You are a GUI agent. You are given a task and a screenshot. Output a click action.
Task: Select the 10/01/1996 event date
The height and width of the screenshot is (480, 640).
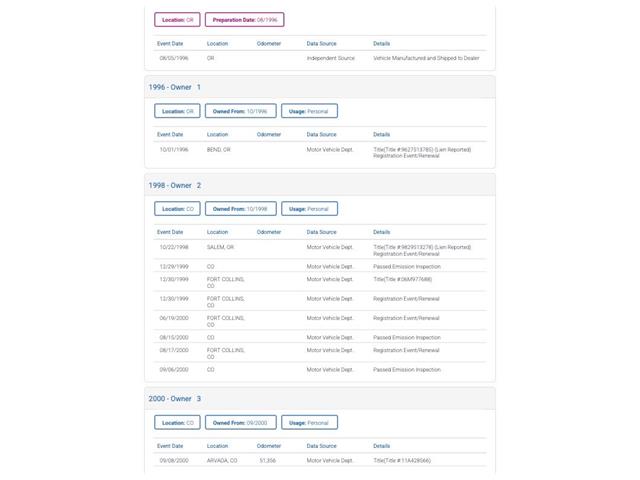pyautogui.click(x=174, y=149)
